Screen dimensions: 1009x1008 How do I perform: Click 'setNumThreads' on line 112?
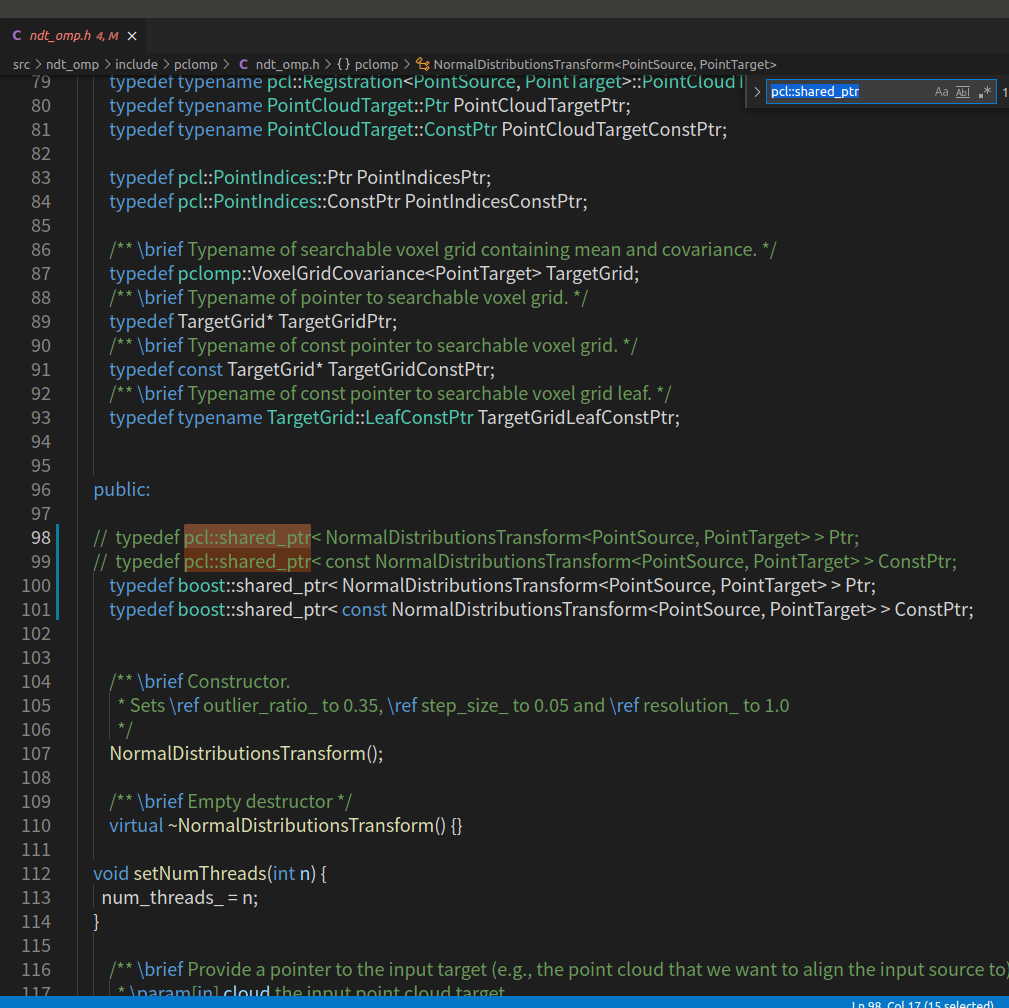click(199, 873)
